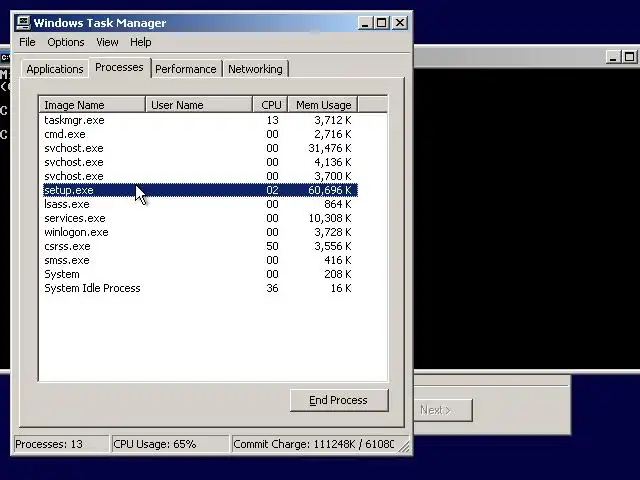
Task: Minimize the Task Manager window
Action: tap(365, 23)
